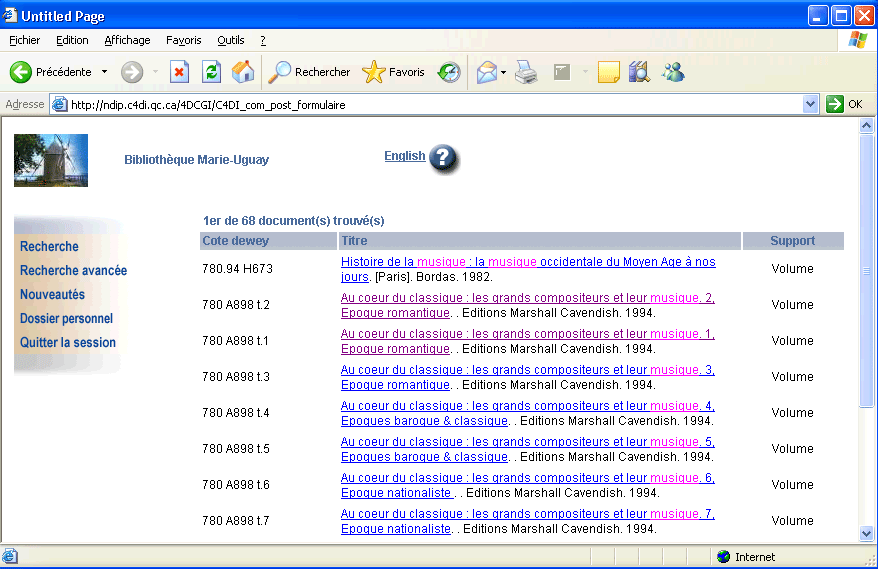Click the Rechercher toolbar button
The image size is (878, 569).
click(309, 72)
